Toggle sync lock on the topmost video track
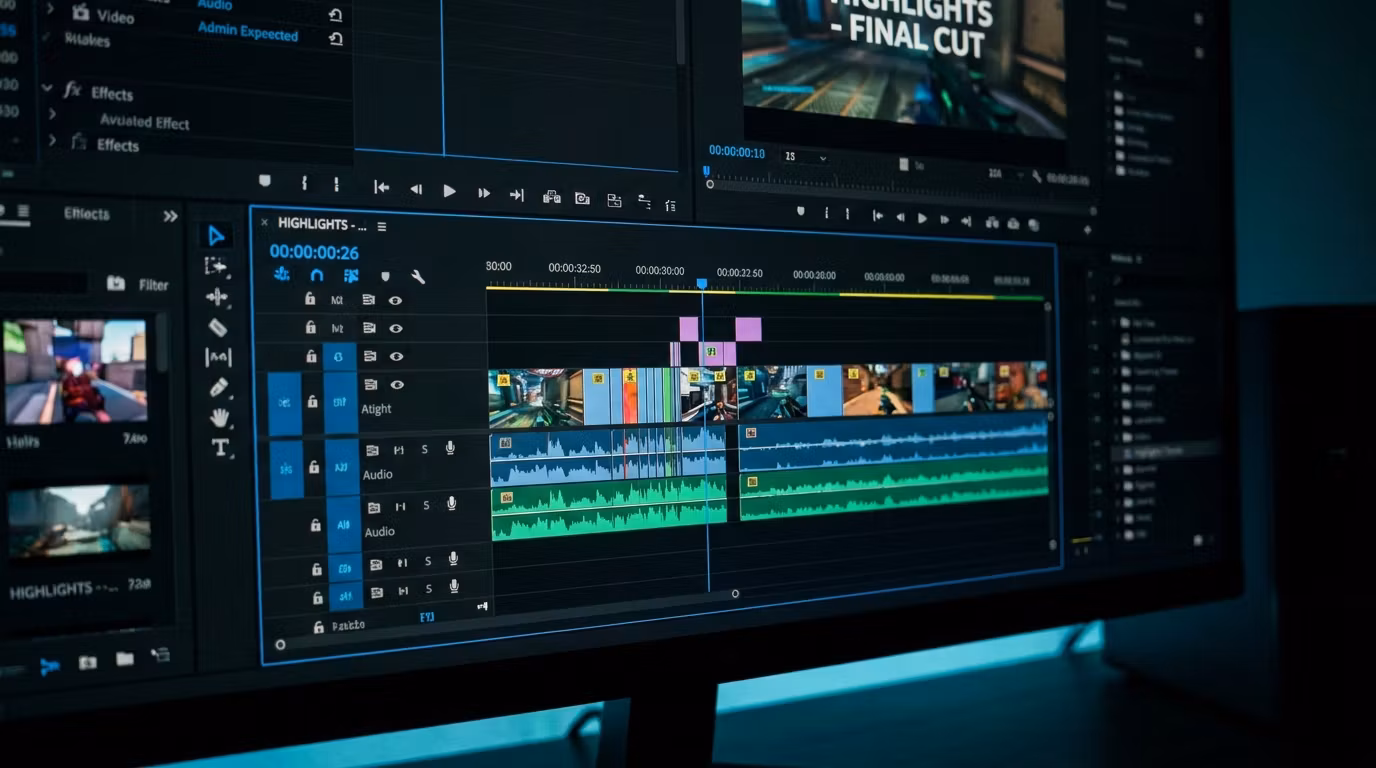 pos(369,300)
